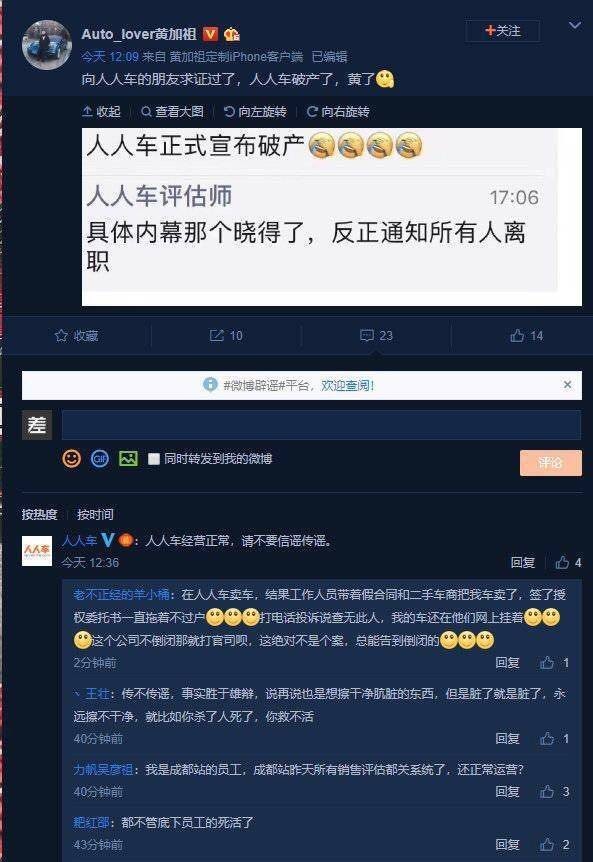This screenshot has height=862, width=593.
Task: Sort comments by 按时间 tab
Action: tap(95, 515)
